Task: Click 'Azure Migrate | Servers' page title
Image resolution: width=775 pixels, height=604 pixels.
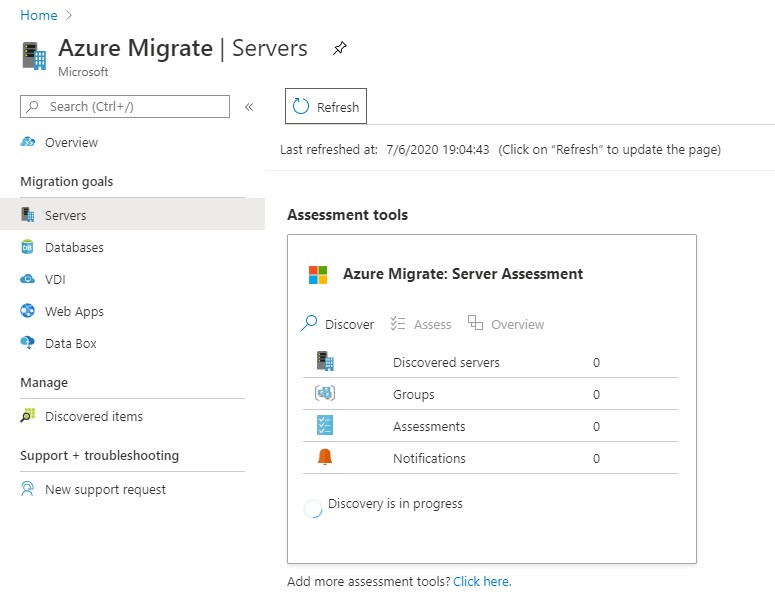Action: (183, 48)
